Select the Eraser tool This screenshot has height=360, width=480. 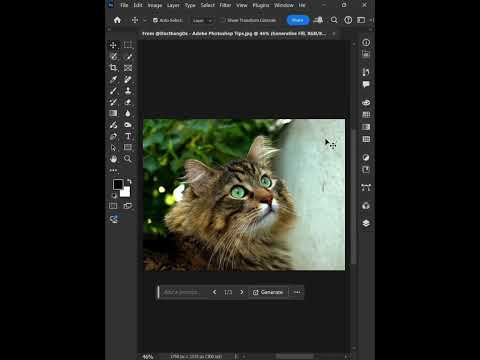128,102
